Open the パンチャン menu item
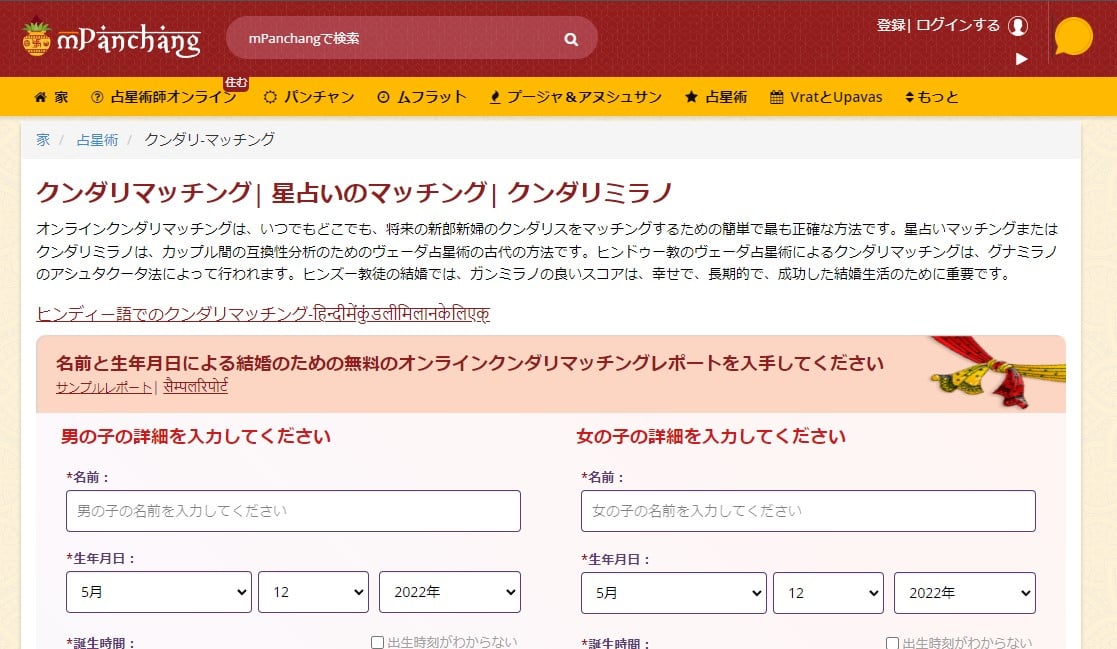Image resolution: width=1117 pixels, height=649 pixels. [x=309, y=97]
